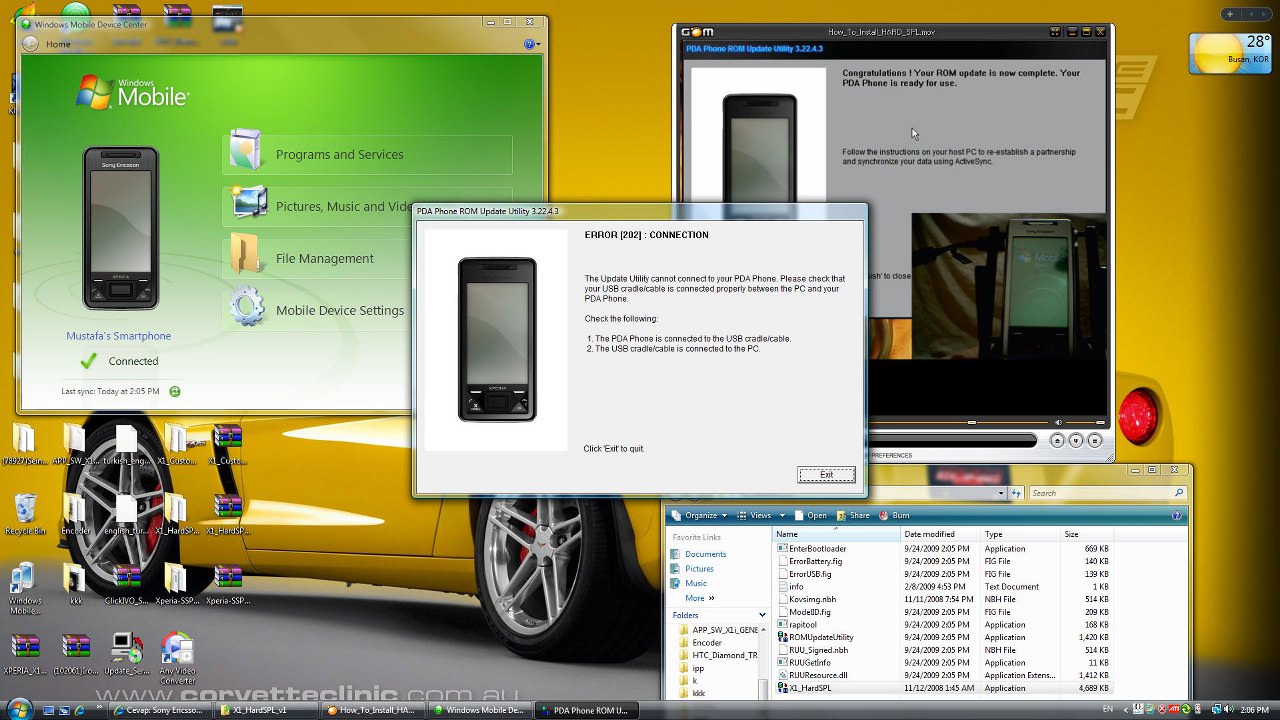The width and height of the screenshot is (1280, 720).
Task: Open the Organize menu in Explorer
Action: 699,516
